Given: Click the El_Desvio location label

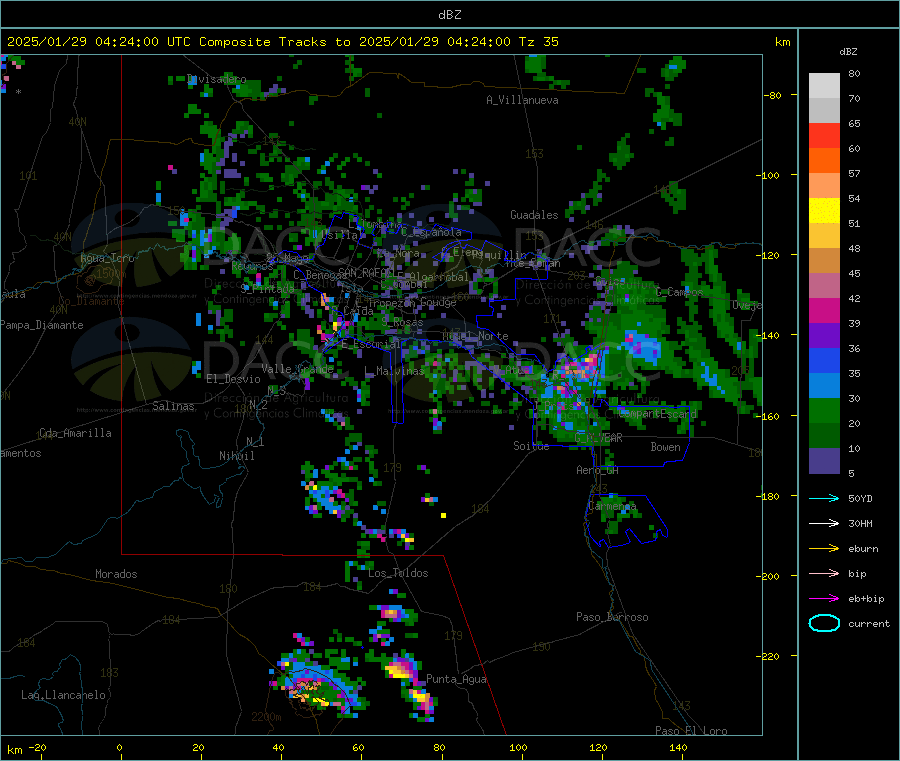Looking at the screenshot, I should coord(233,379).
